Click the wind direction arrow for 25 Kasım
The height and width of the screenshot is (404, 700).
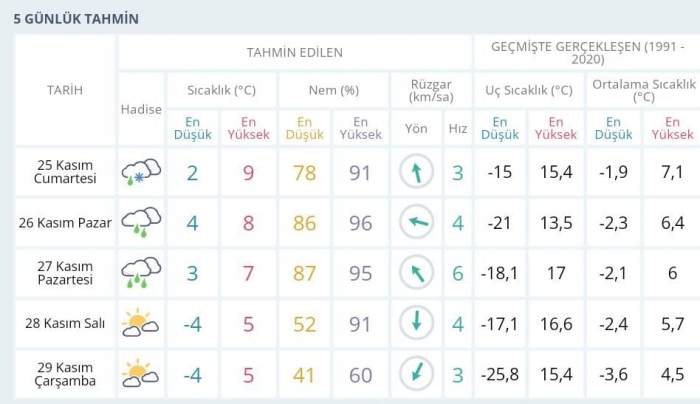416,172
